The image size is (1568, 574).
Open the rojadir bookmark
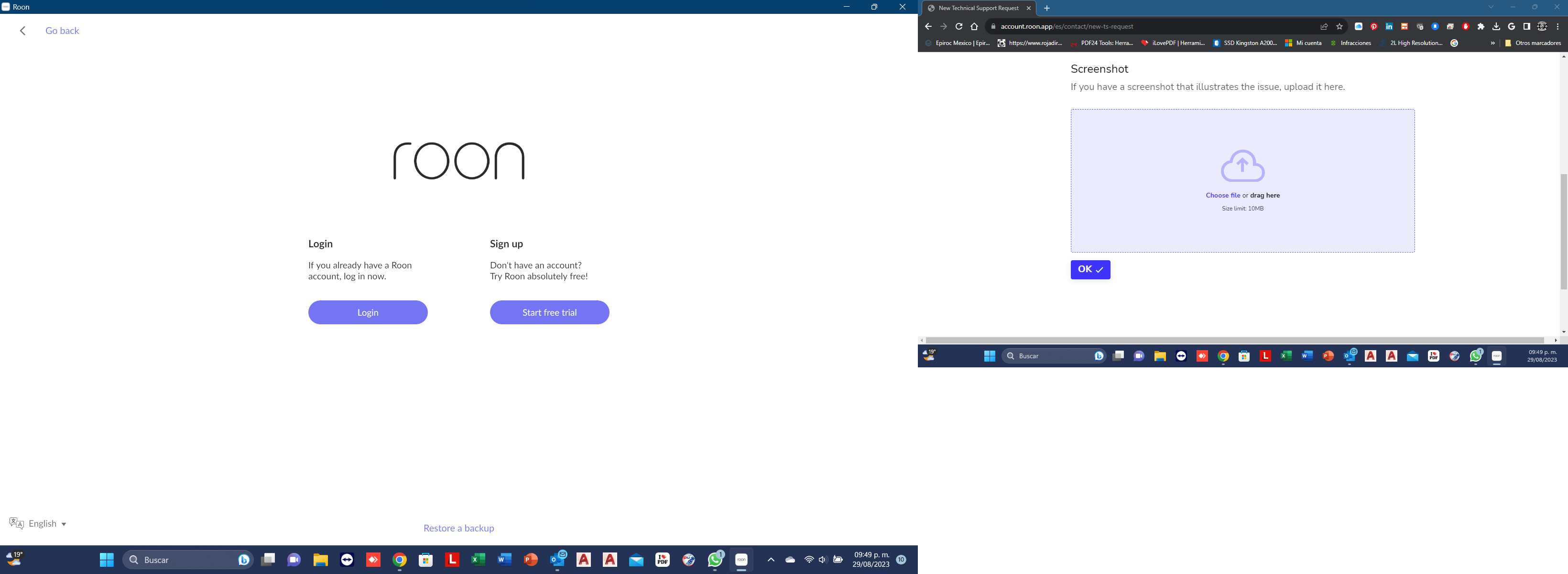click(x=1030, y=43)
